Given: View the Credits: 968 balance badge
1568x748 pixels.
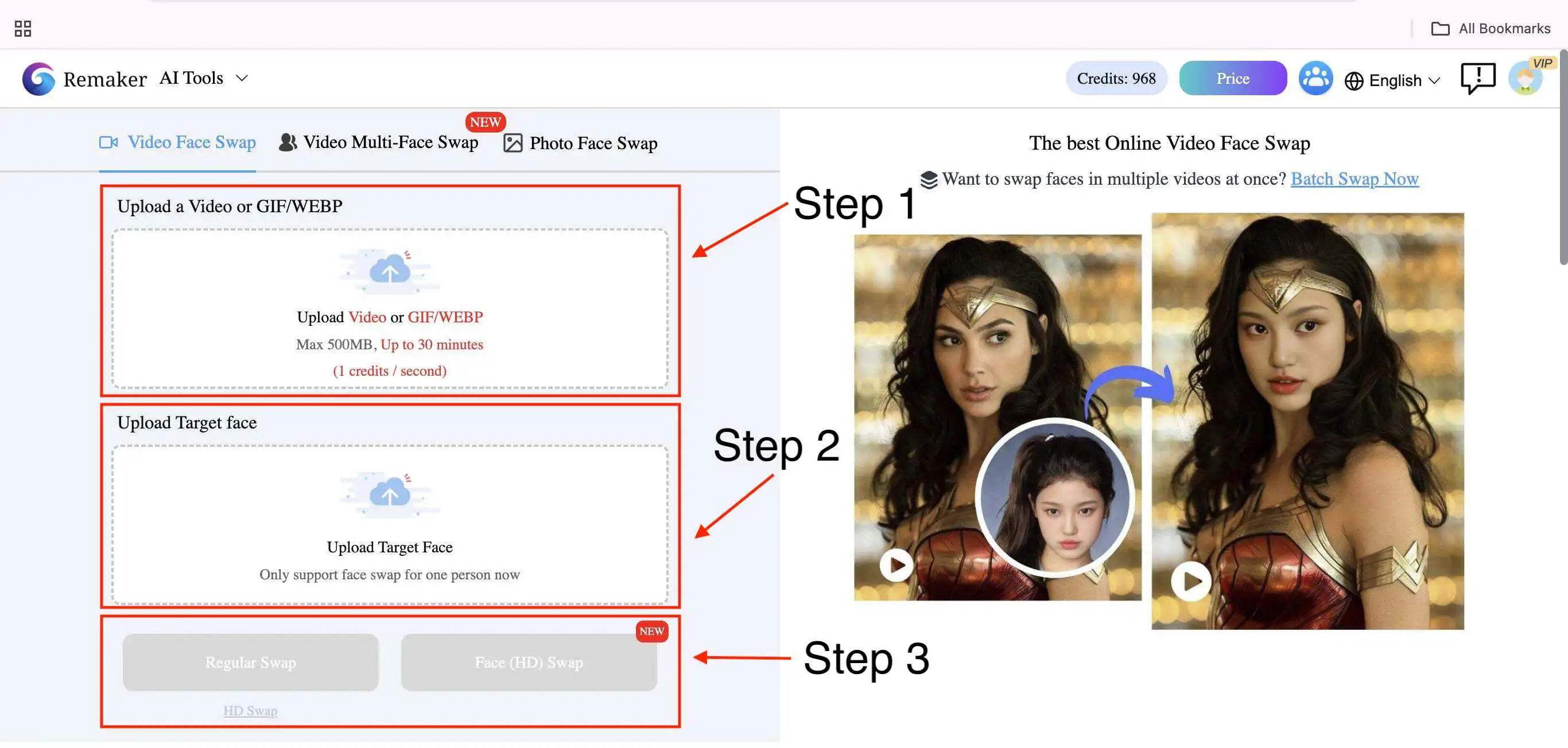Looking at the screenshot, I should pyautogui.click(x=1116, y=79).
